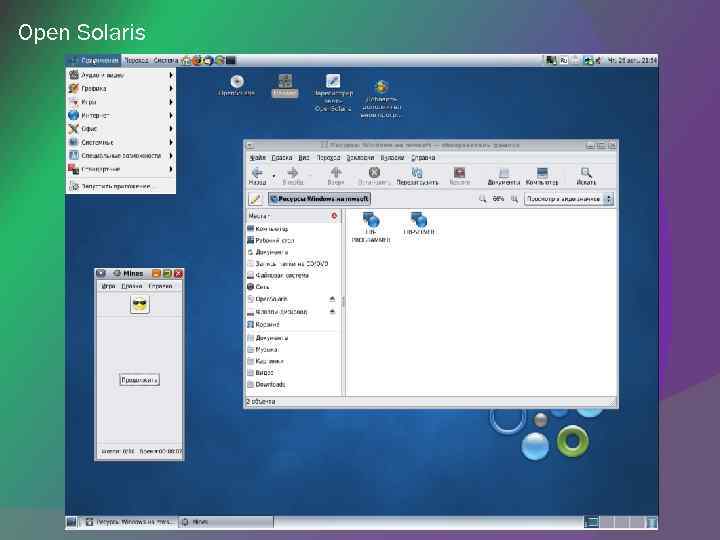Open the view mode (Просмотр) dropdown

[568, 199]
